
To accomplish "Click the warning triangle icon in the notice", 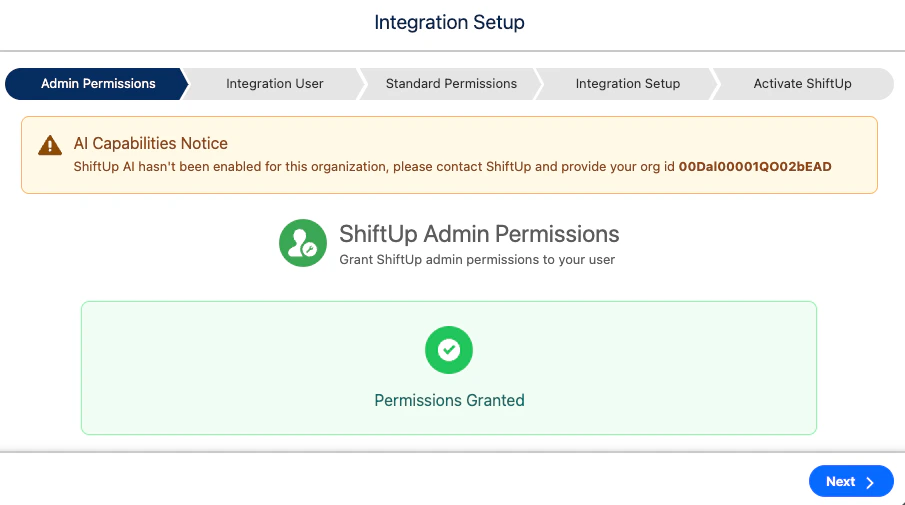I will [50, 146].
